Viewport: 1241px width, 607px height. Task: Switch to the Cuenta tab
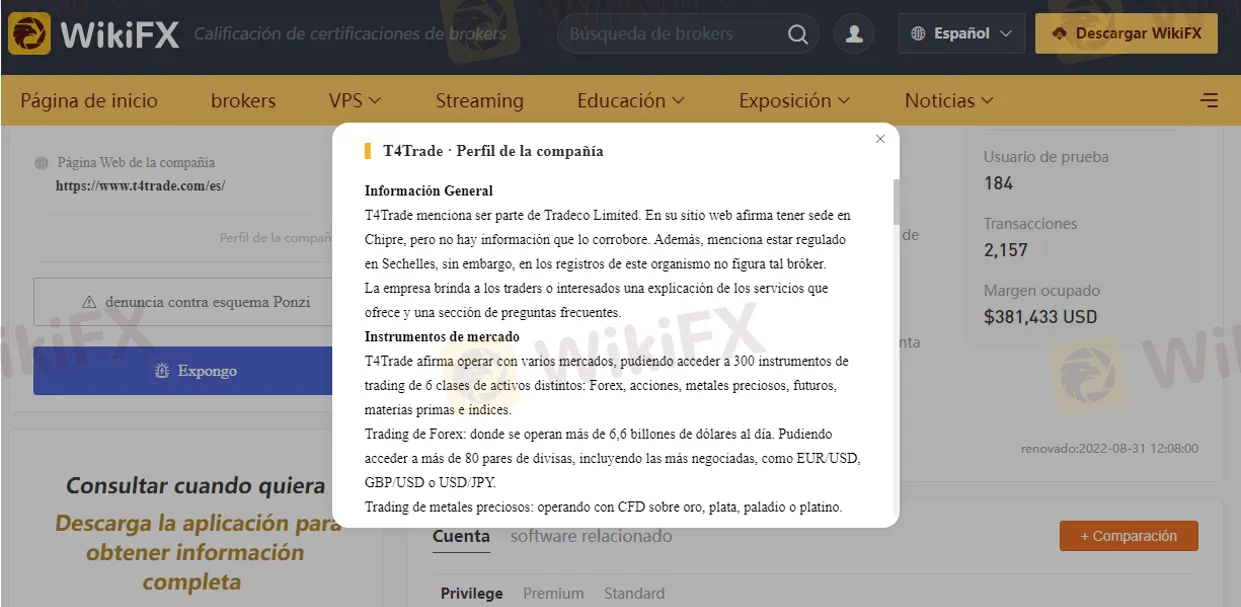pyautogui.click(x=461, y=536)
